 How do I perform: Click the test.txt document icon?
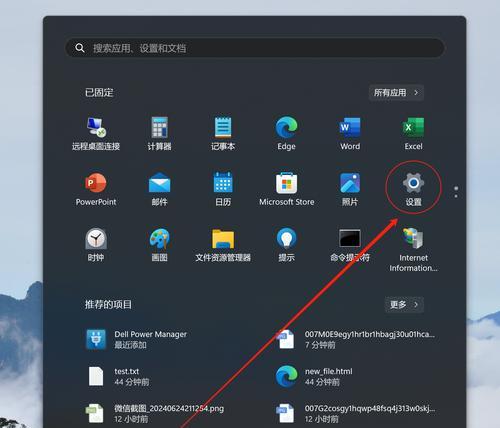96,376
